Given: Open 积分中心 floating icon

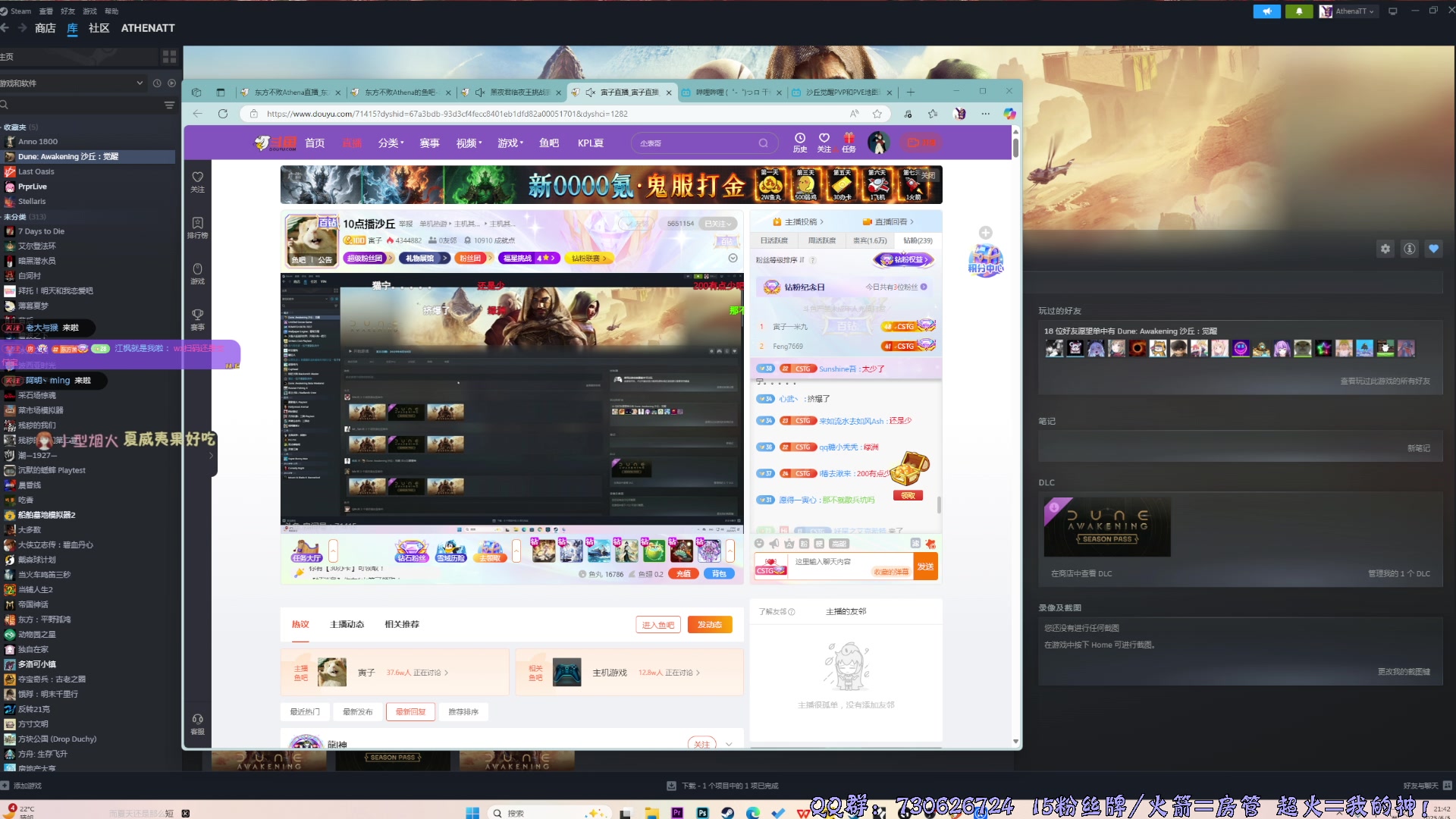Looking at the screenshot, I should (x=986, y=260).
